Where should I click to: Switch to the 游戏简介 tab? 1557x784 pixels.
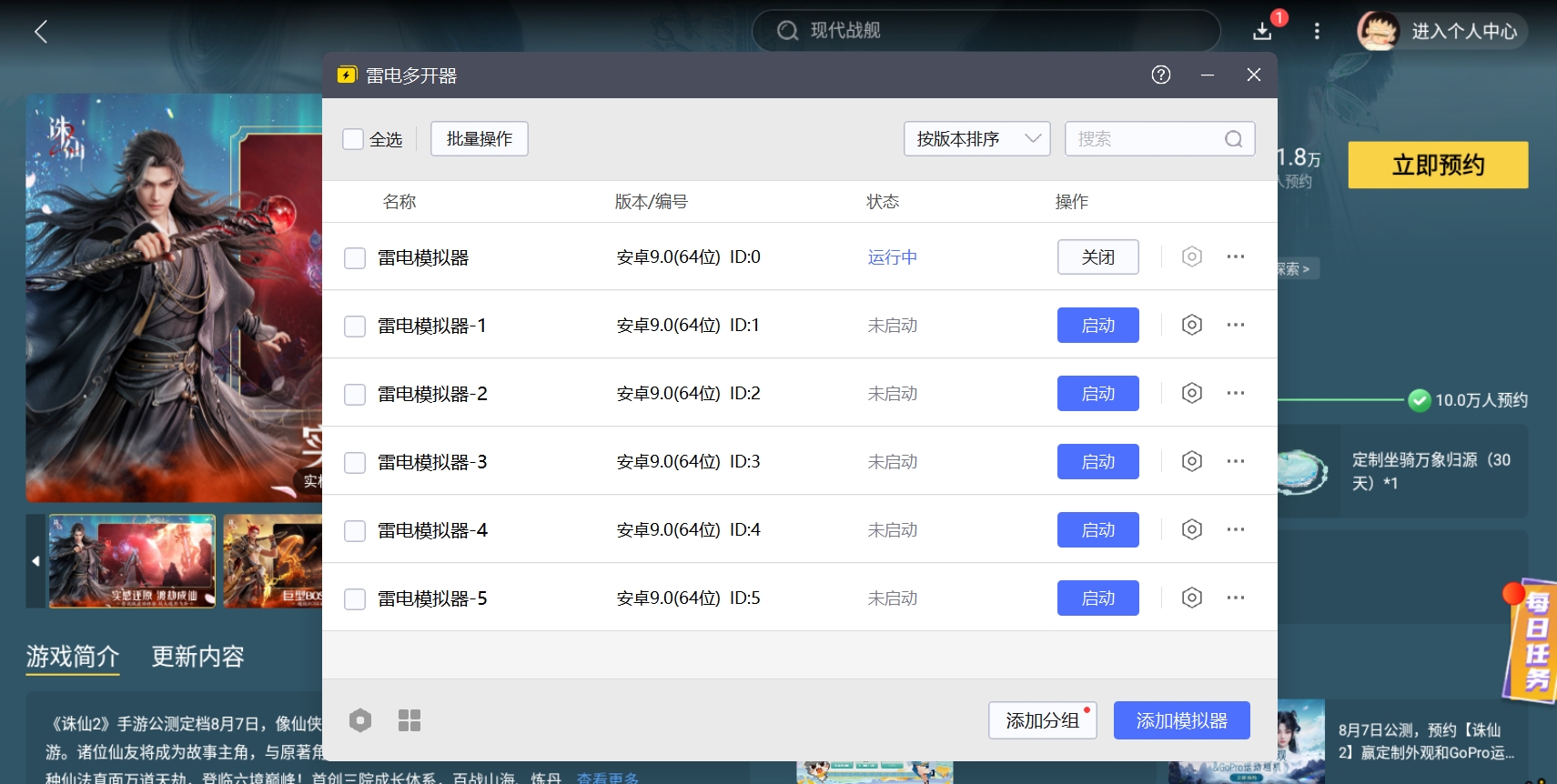tap(73, 657)
